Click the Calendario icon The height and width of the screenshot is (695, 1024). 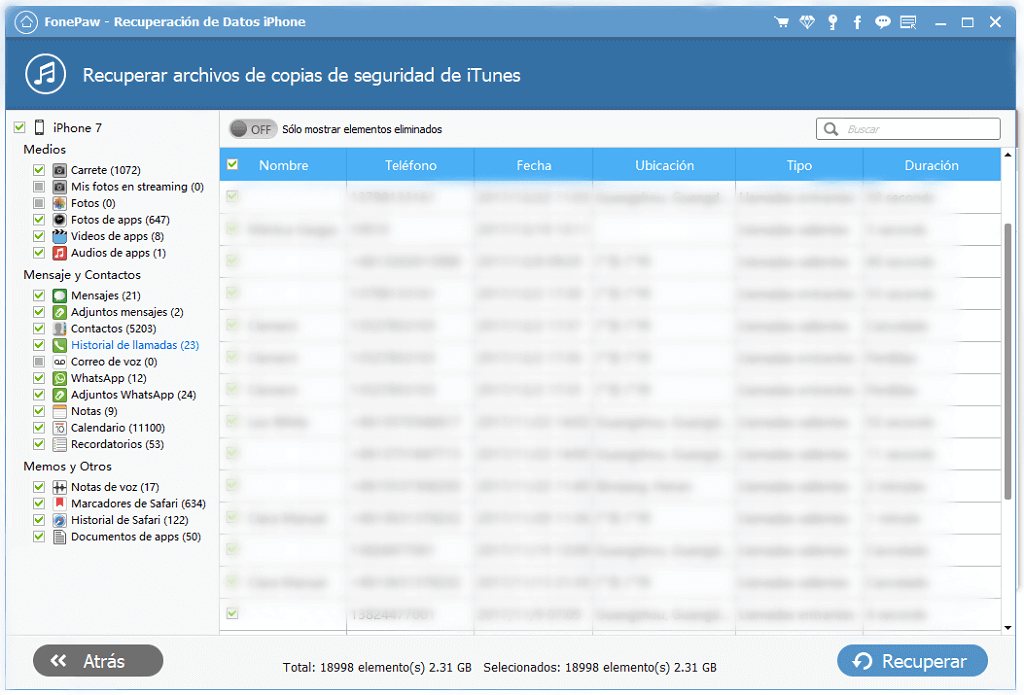tap(59, 428)
